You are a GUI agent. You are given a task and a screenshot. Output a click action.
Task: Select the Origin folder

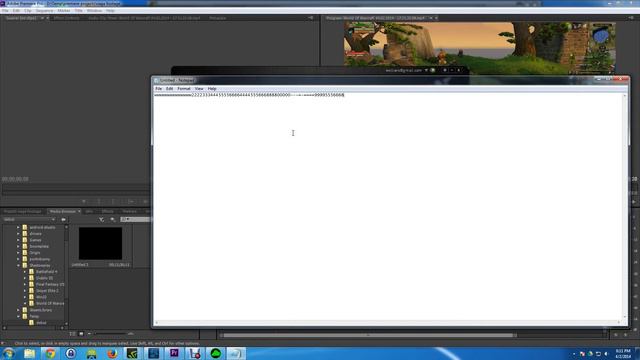[x=35, y=253]
